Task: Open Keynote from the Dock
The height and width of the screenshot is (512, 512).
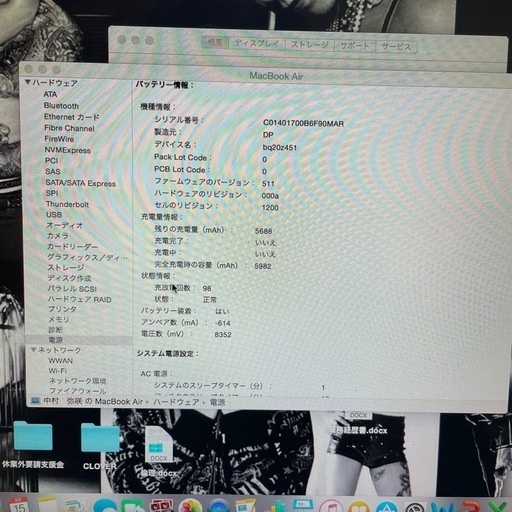Action: point(302,505)
